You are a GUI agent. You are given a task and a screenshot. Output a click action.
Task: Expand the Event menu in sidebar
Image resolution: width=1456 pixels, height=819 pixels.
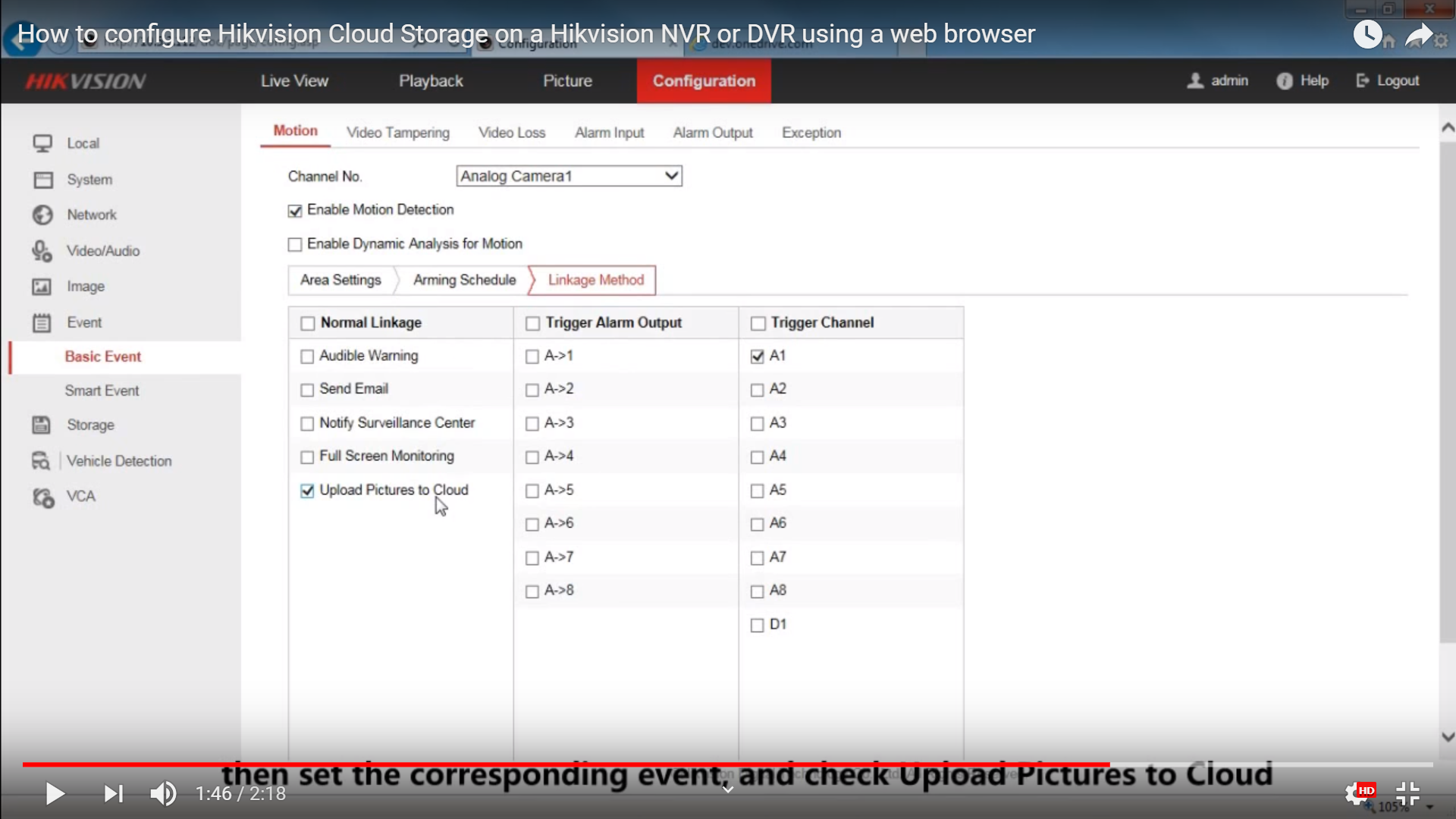click(x=83, y=322)
